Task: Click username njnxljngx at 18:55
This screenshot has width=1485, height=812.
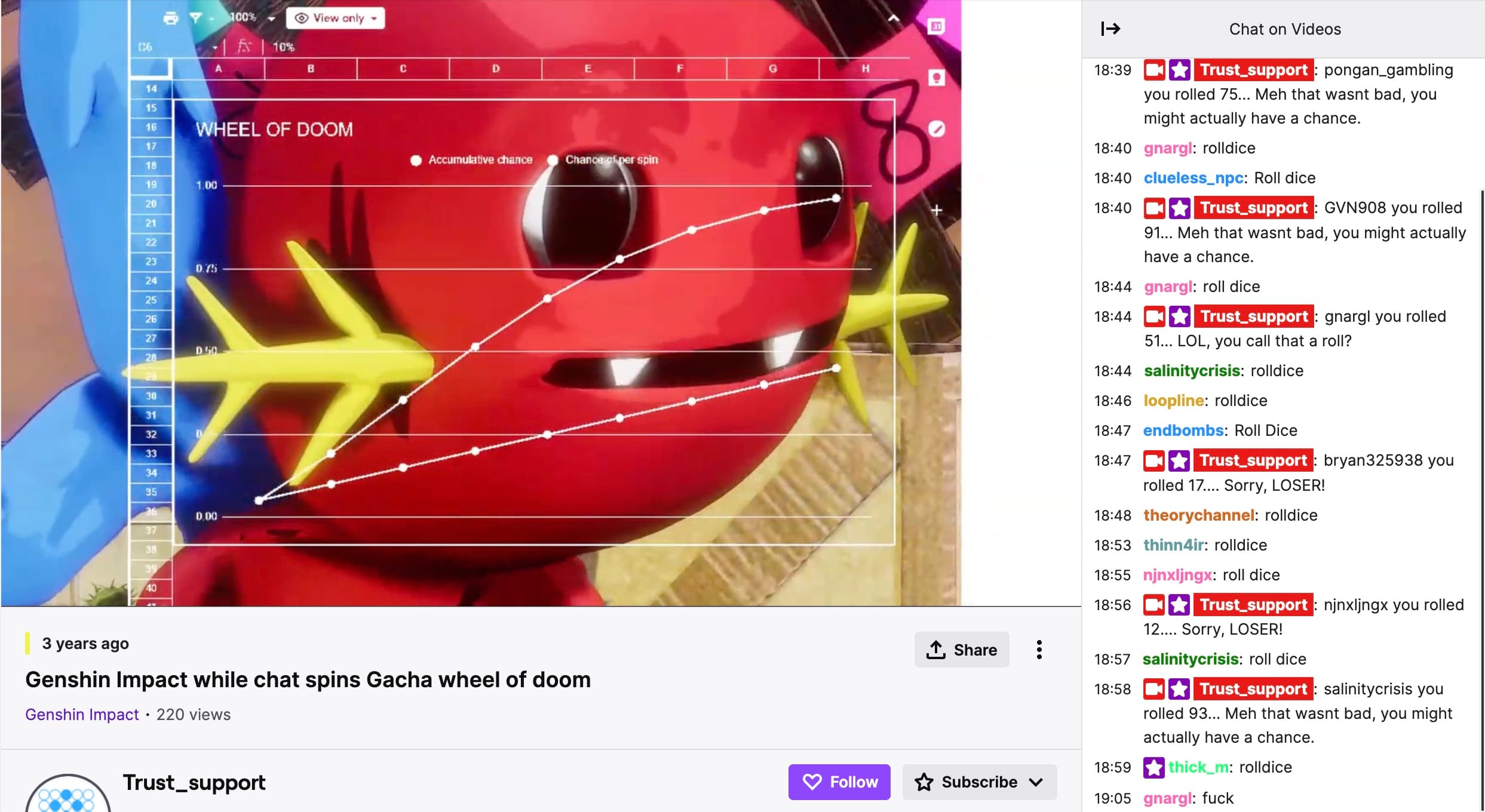Action: (1177, 575)
